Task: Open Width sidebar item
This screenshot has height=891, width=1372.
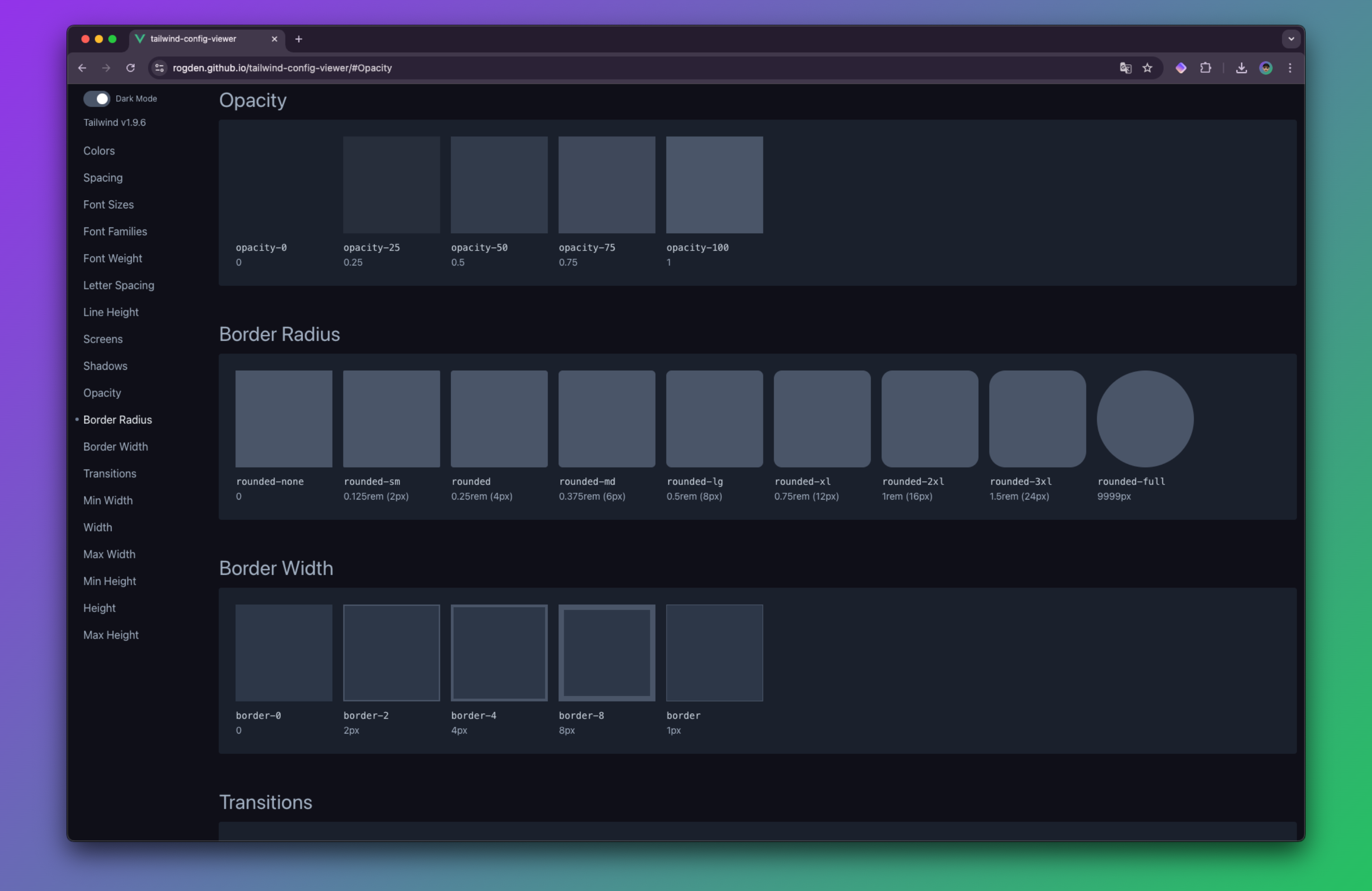Action: point(98,527)
